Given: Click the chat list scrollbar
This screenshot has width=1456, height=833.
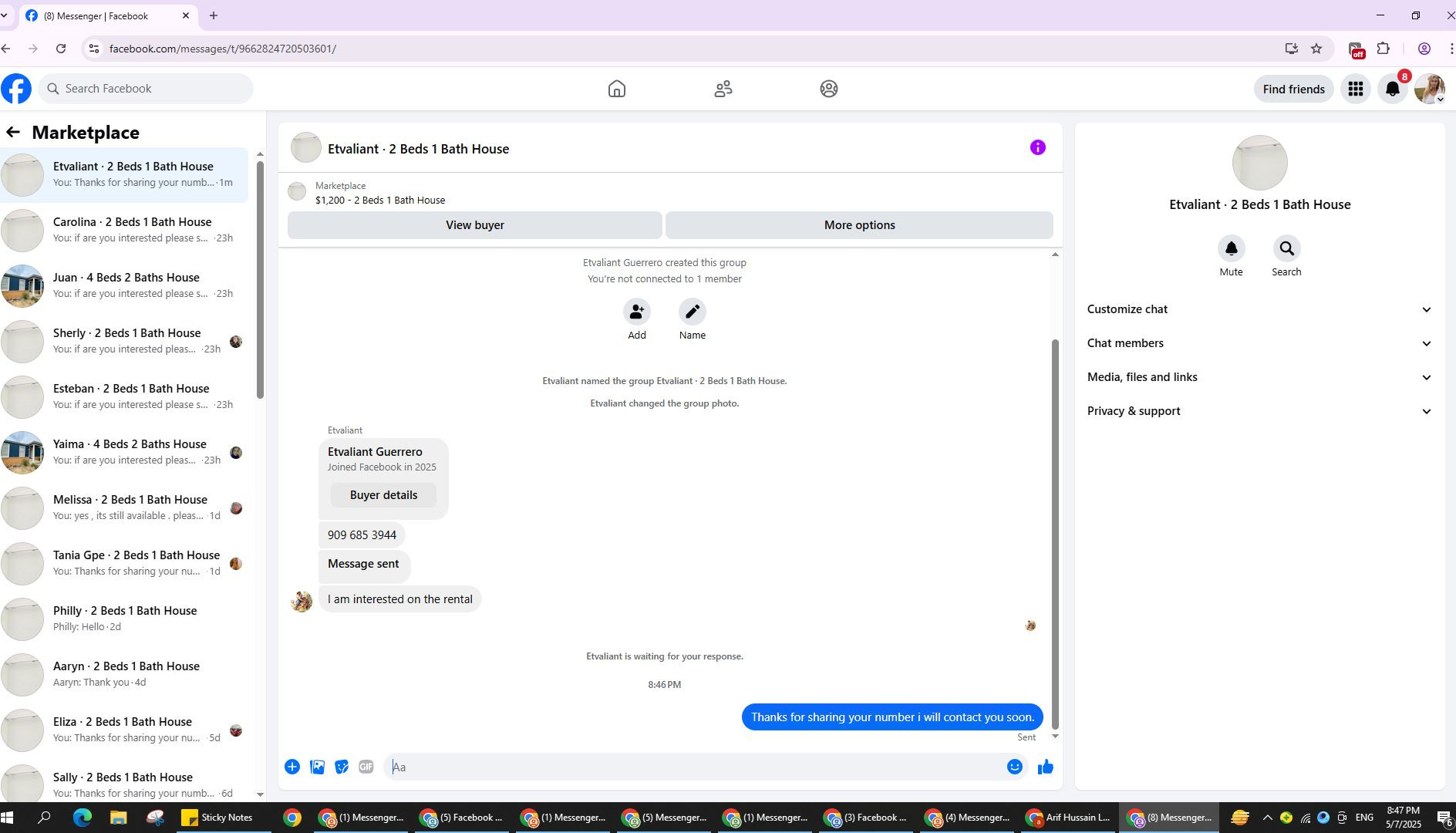Looking at the screenshot, I should pyautogui.click(x=260, y=280).
